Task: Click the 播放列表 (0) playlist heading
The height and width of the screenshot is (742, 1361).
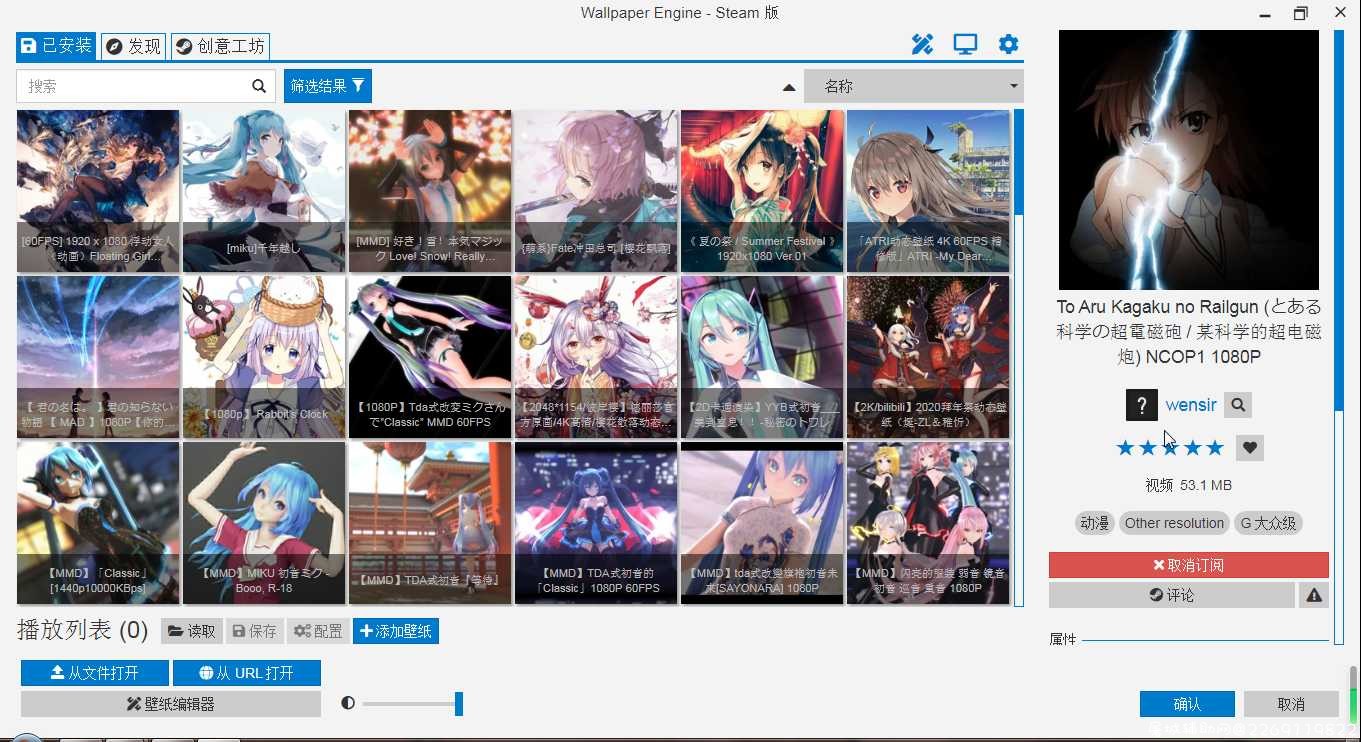Action: click(x=82, y=631)
